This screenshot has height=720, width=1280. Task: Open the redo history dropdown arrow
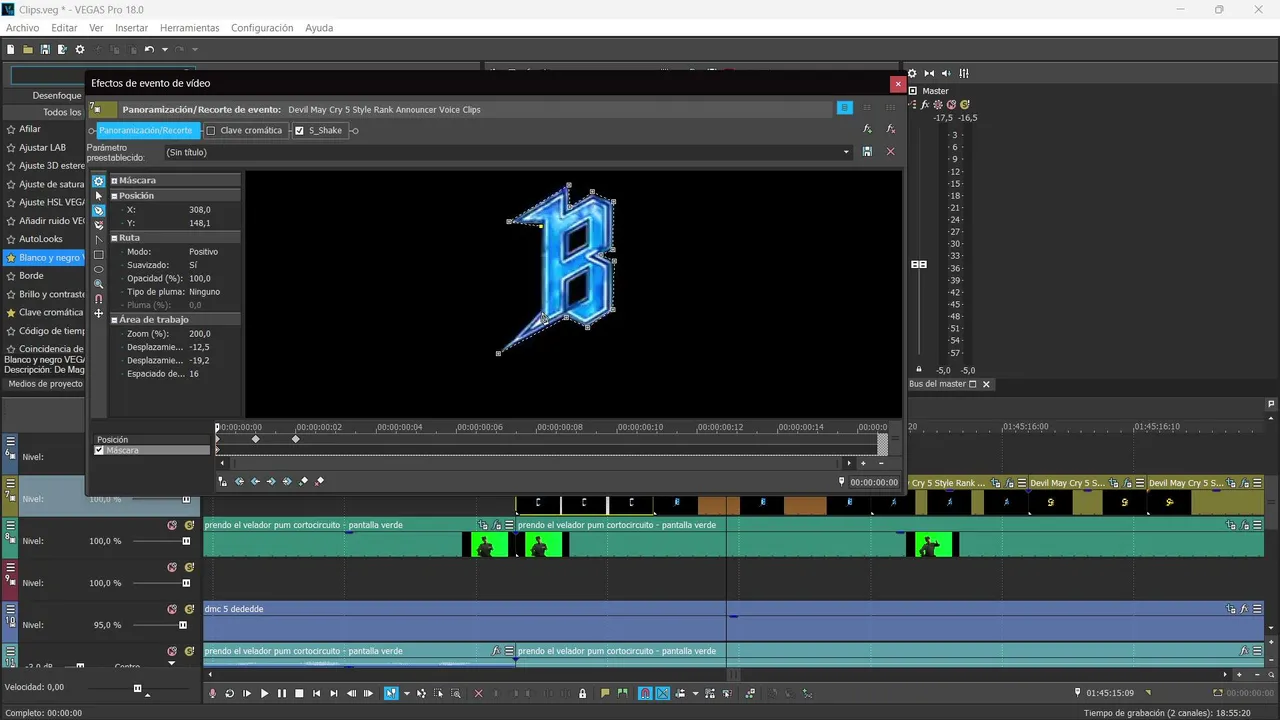pyautogui.click(x=195, y=49)
